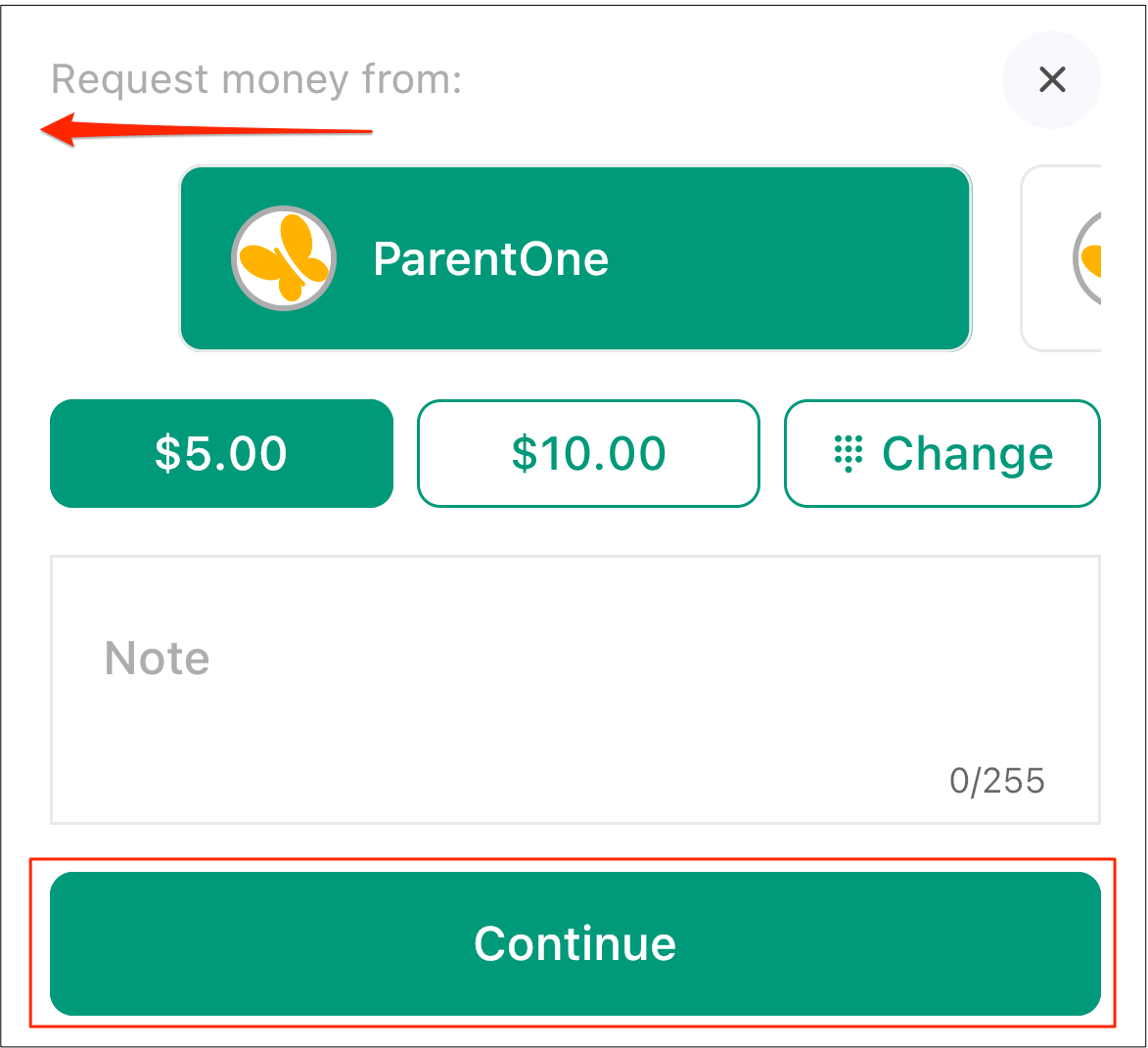Choose the next recipient card at right edge

pos(1062,258)
